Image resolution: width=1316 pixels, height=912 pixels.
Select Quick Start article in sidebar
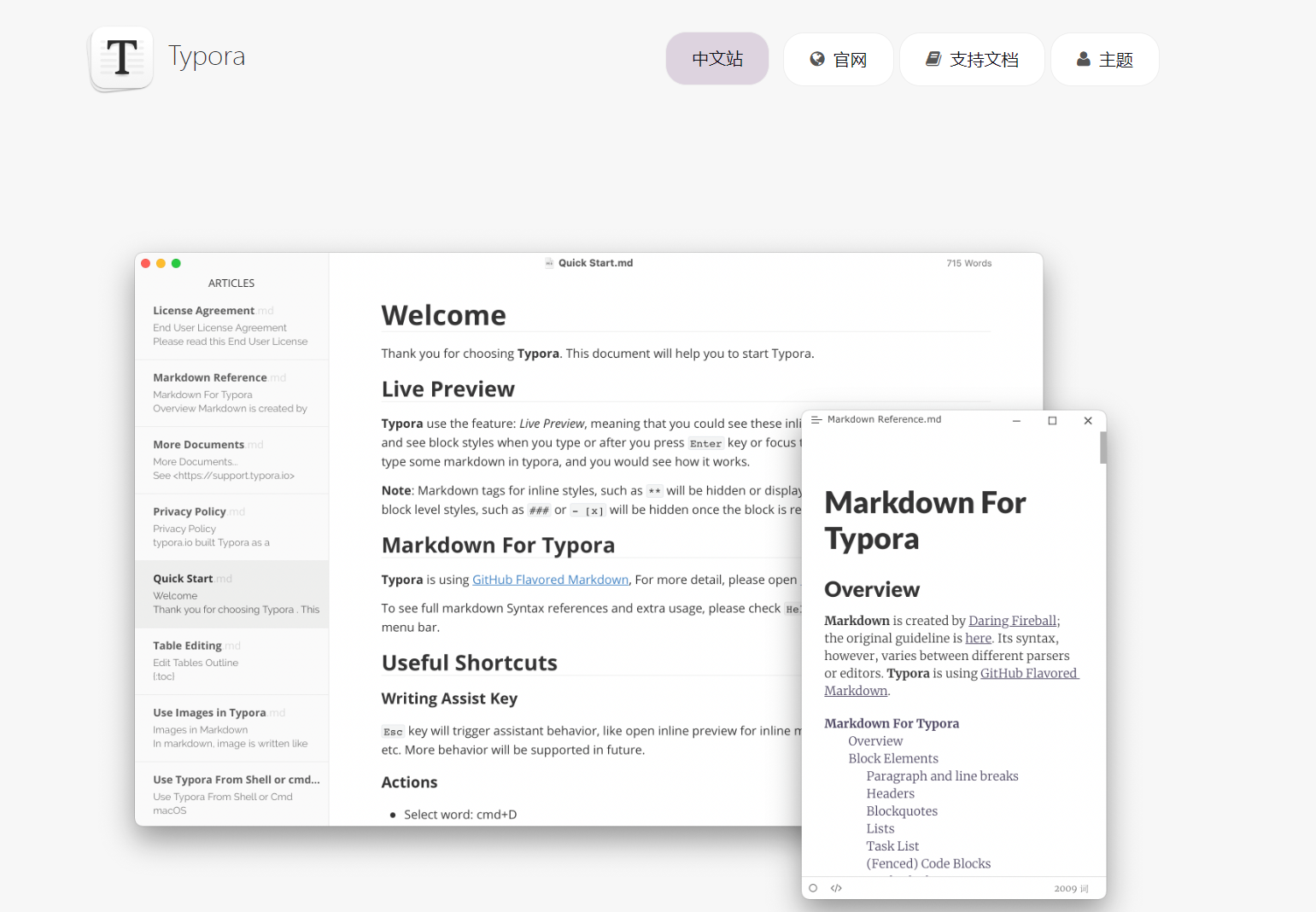pyautogui.click(x=231, y=594)
